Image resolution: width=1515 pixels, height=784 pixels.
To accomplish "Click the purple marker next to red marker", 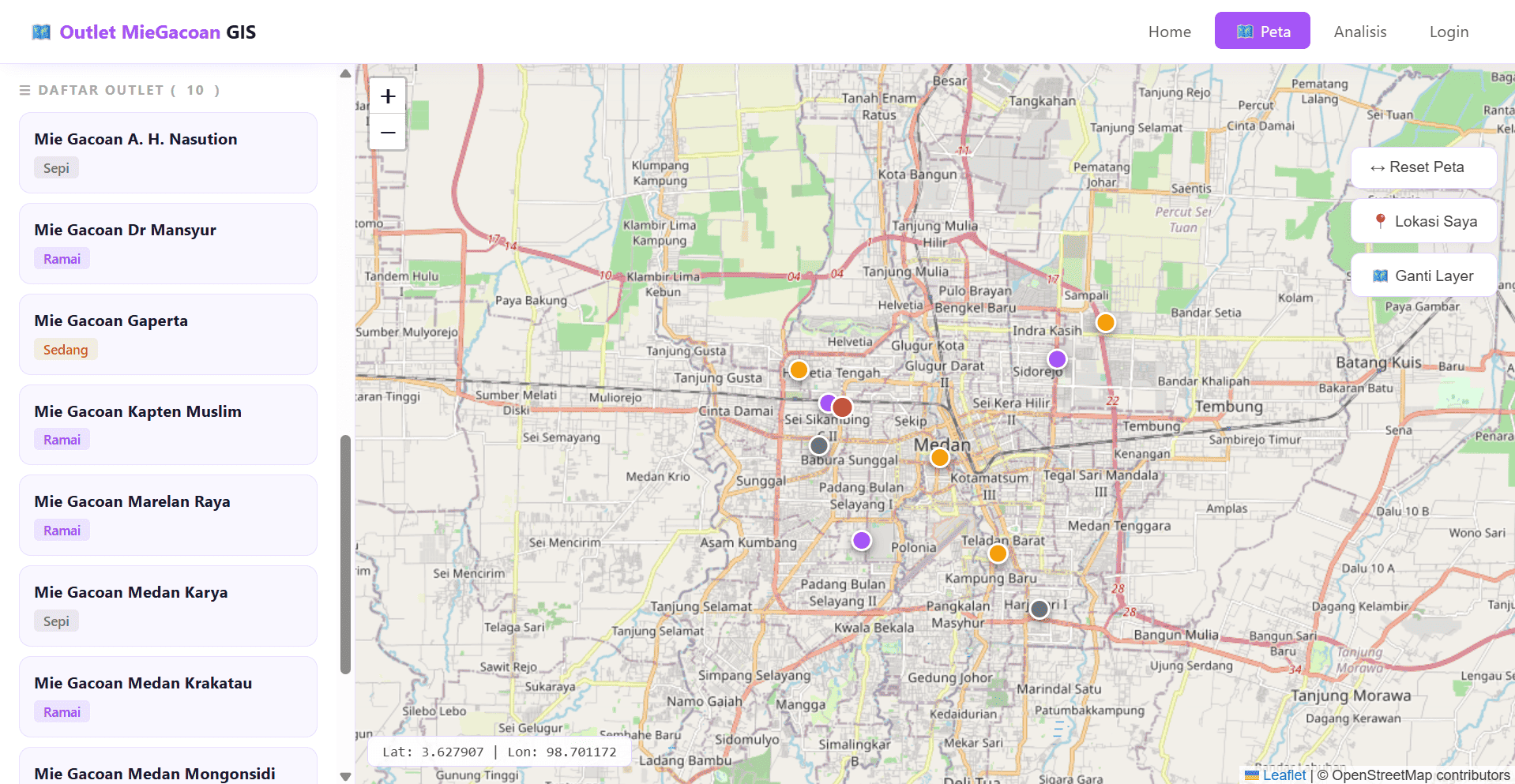I will [826, 403].
